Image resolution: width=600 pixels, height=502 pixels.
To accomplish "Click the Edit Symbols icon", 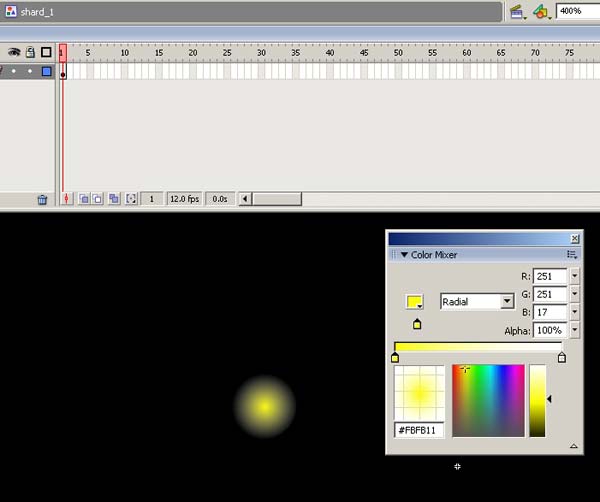I will pyautogui.click(x=541, y=12).
